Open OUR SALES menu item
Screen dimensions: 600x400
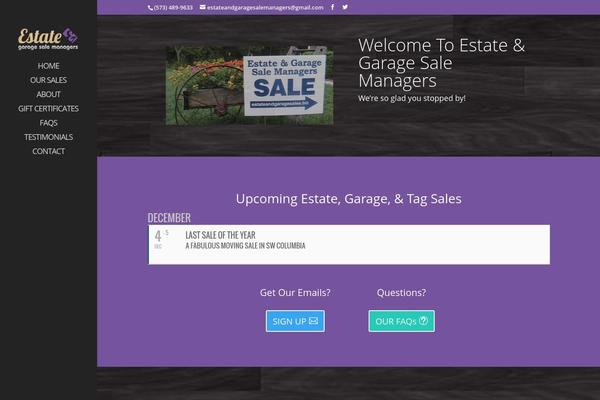click(48, 80)
